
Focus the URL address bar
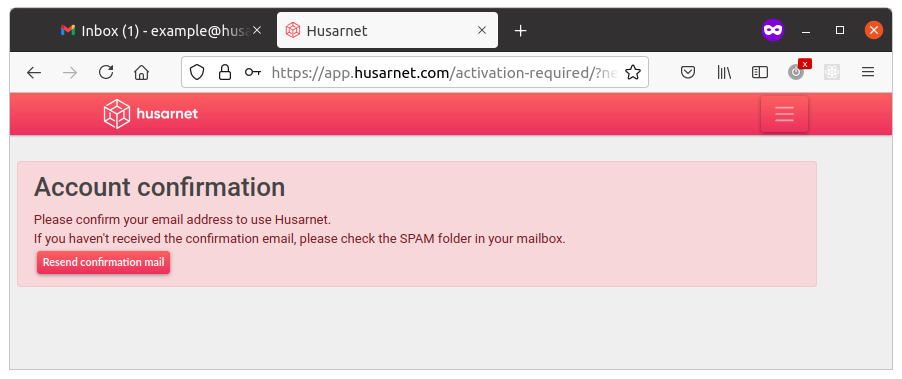point(444,72)
